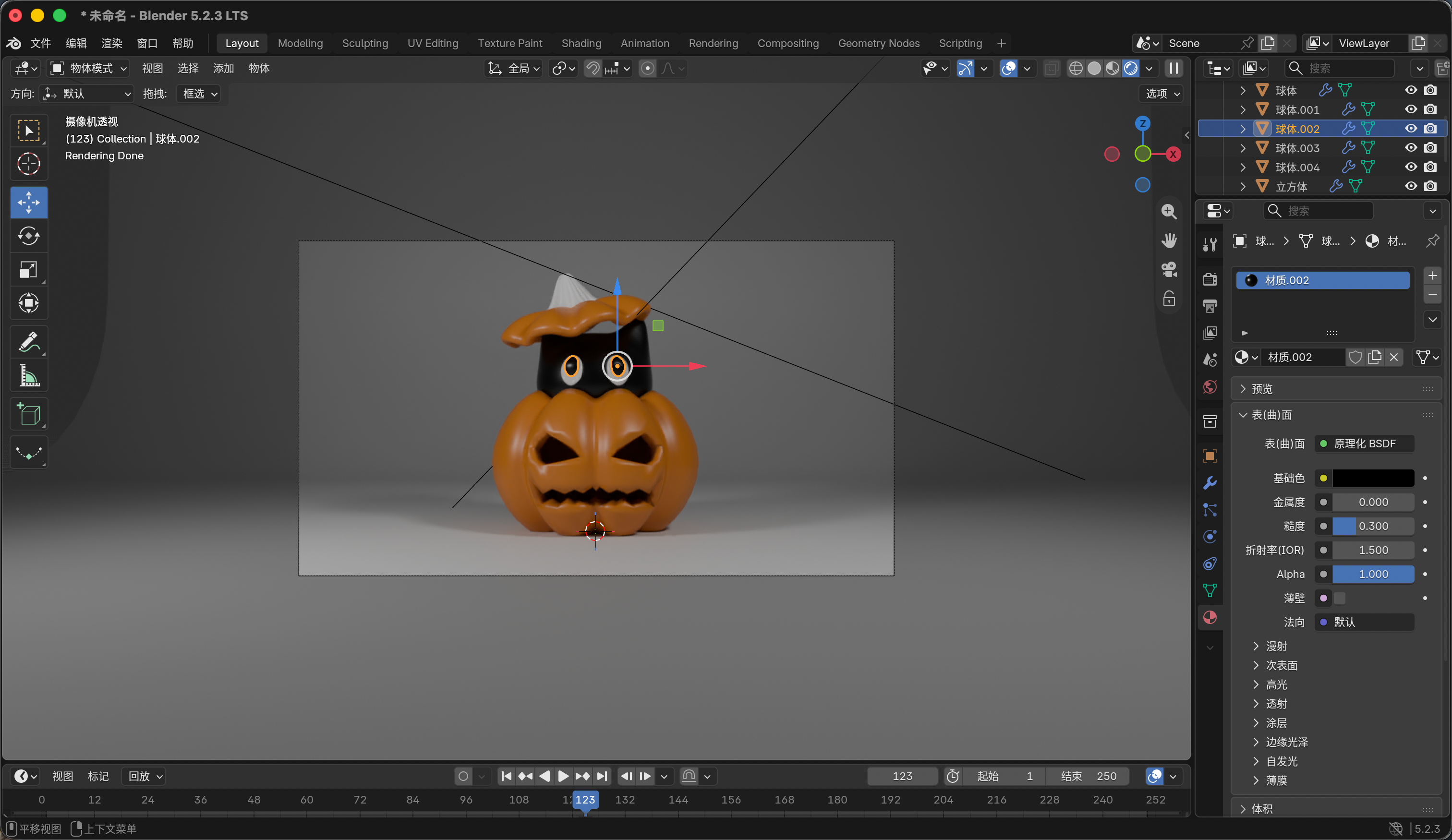Disable rendering of 立方体 via camera icon
This screenshot has height=840, width=1452.
[1430, 186]
